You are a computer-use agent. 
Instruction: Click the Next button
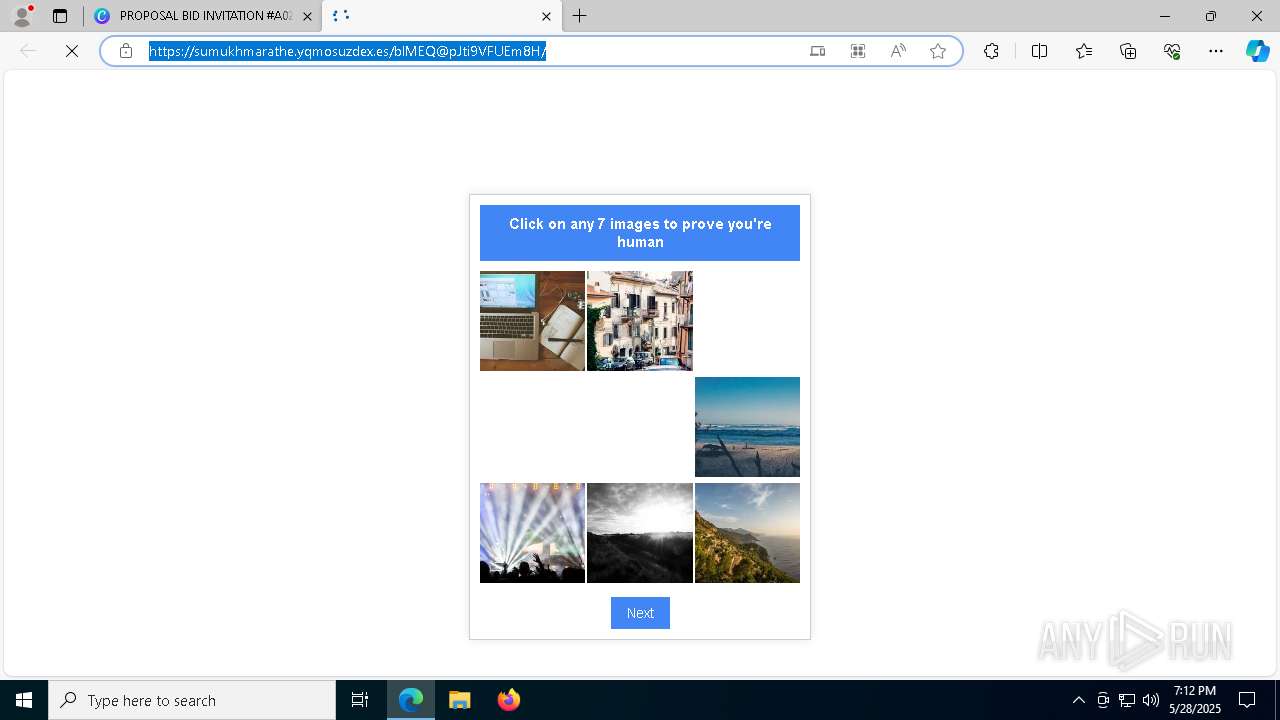click(x=640, y=613)
